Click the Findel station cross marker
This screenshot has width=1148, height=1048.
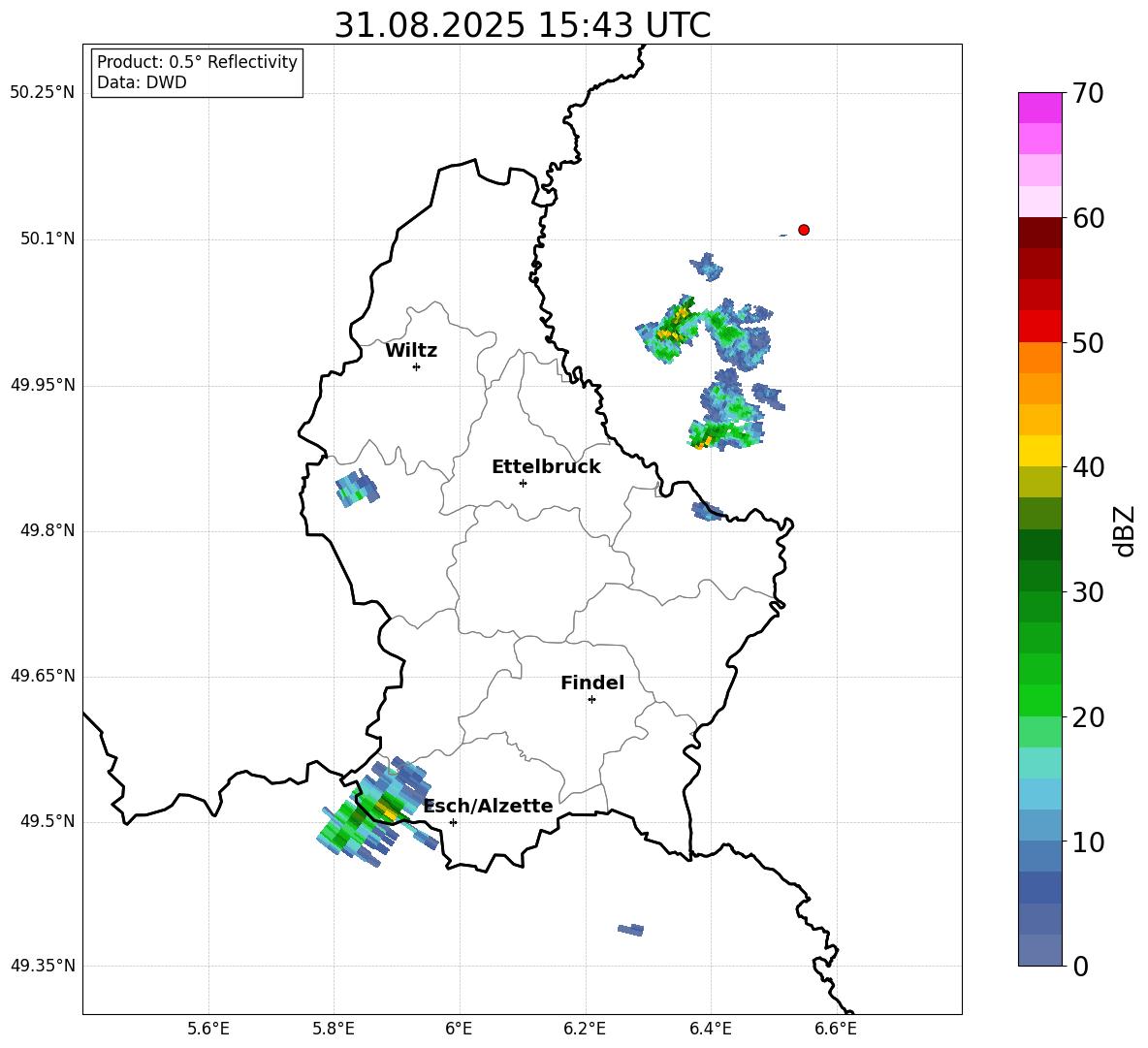click(x=591, y=700)
